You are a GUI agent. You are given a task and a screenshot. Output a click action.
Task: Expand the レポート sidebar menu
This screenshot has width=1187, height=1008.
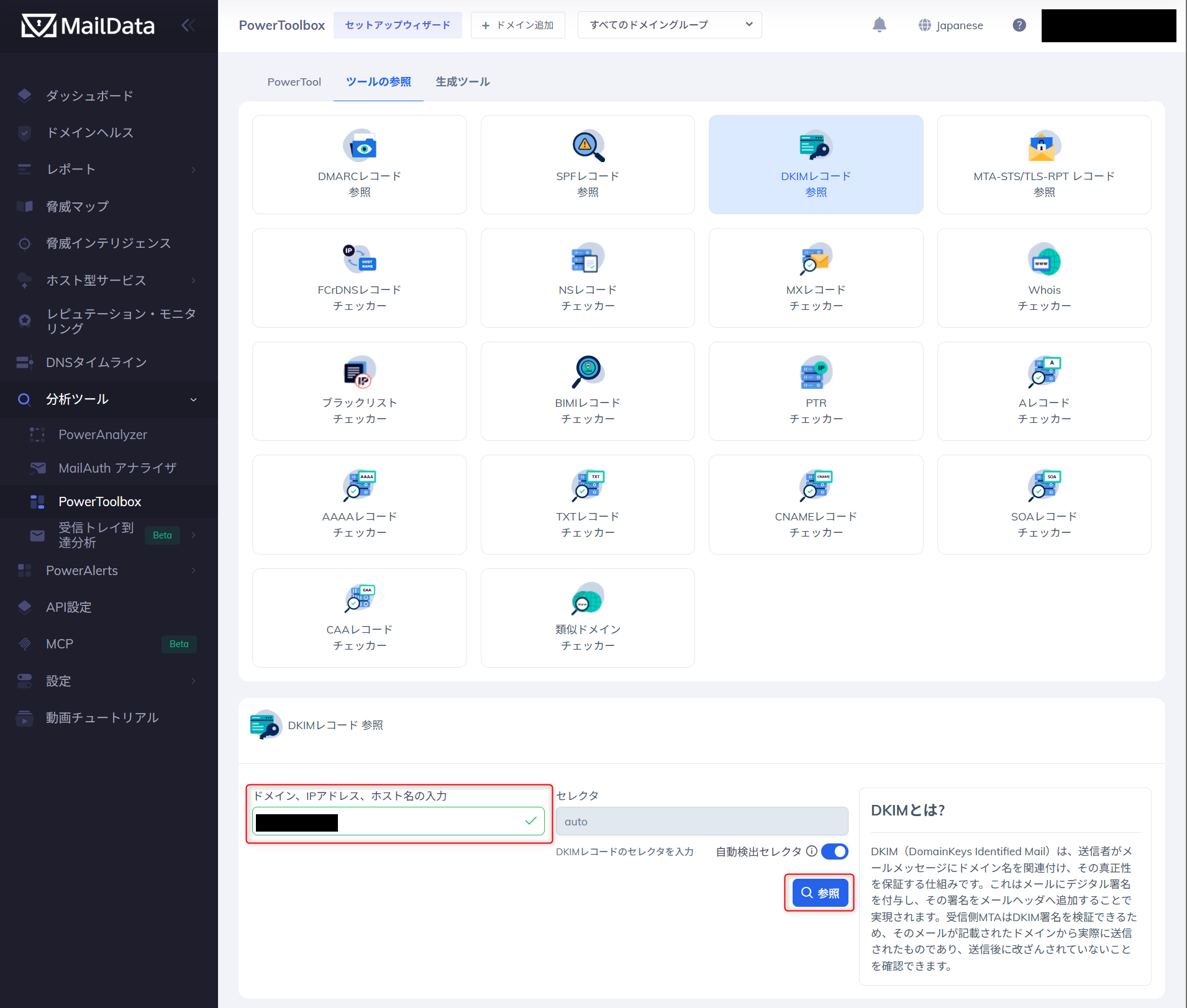(x=109, y=169)
